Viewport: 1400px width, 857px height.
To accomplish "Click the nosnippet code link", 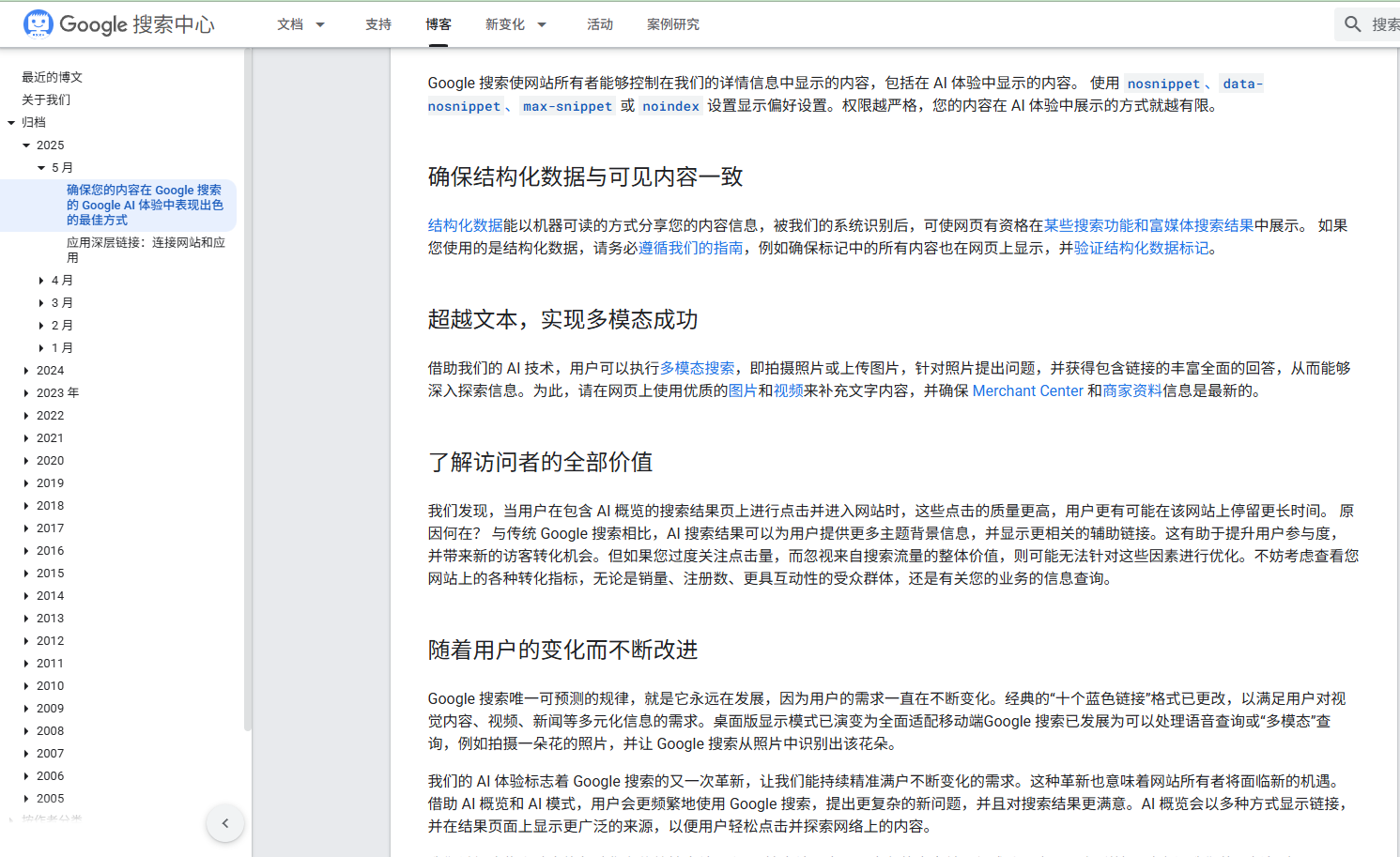I will [x=1163, y=84].
